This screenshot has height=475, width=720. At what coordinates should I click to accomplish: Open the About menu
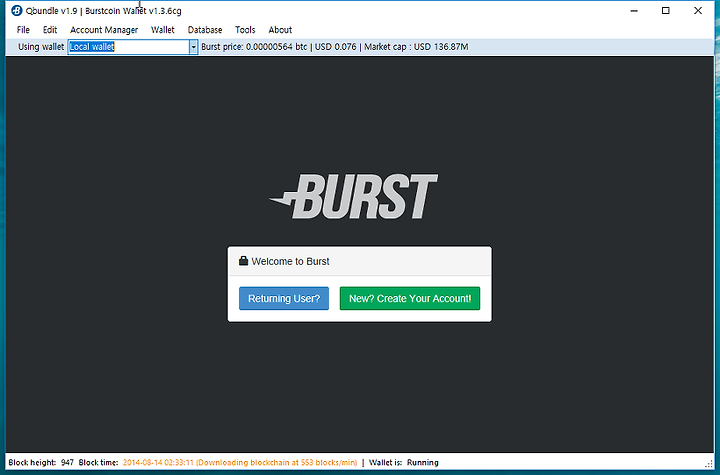pos(280,30)
